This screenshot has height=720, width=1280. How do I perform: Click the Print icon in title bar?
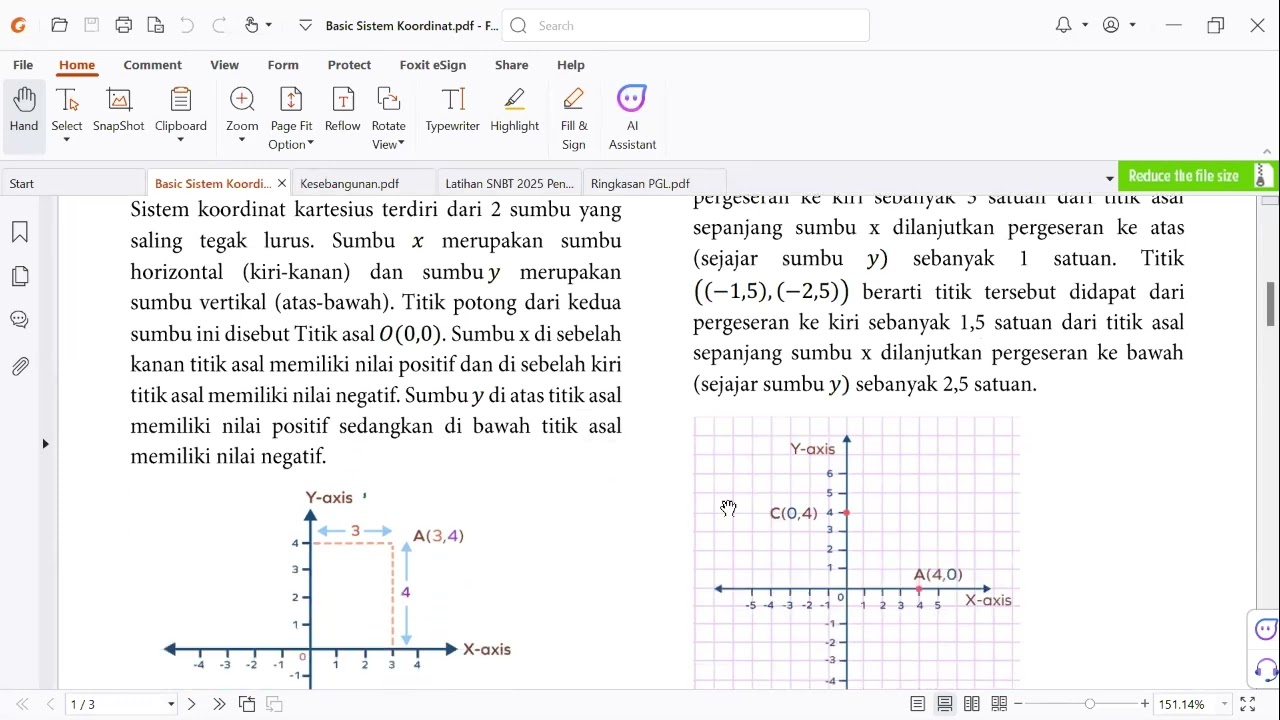(123, 25)
